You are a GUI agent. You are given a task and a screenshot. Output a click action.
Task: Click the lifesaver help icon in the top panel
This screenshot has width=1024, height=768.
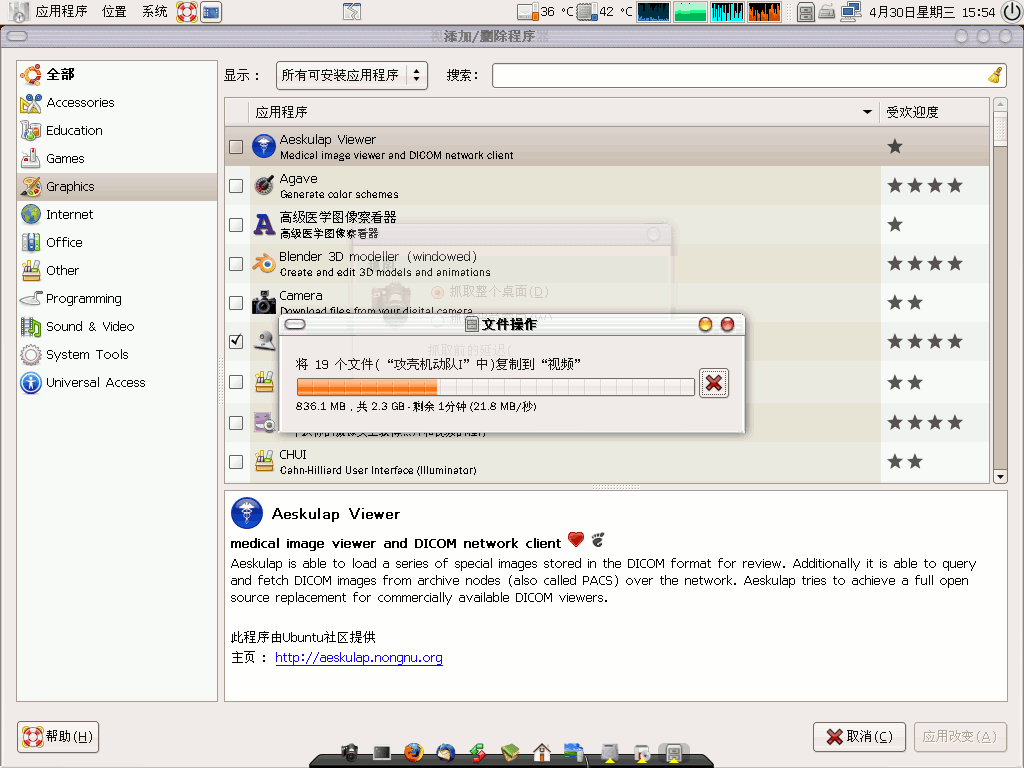coord(187,12)
